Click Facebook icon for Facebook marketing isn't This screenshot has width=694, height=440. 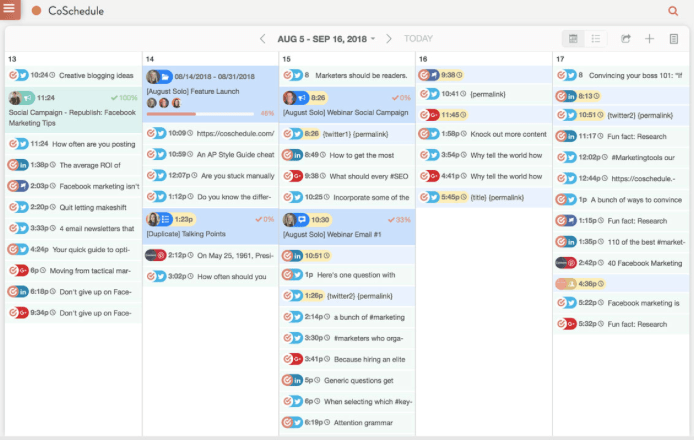coord(23,186)
